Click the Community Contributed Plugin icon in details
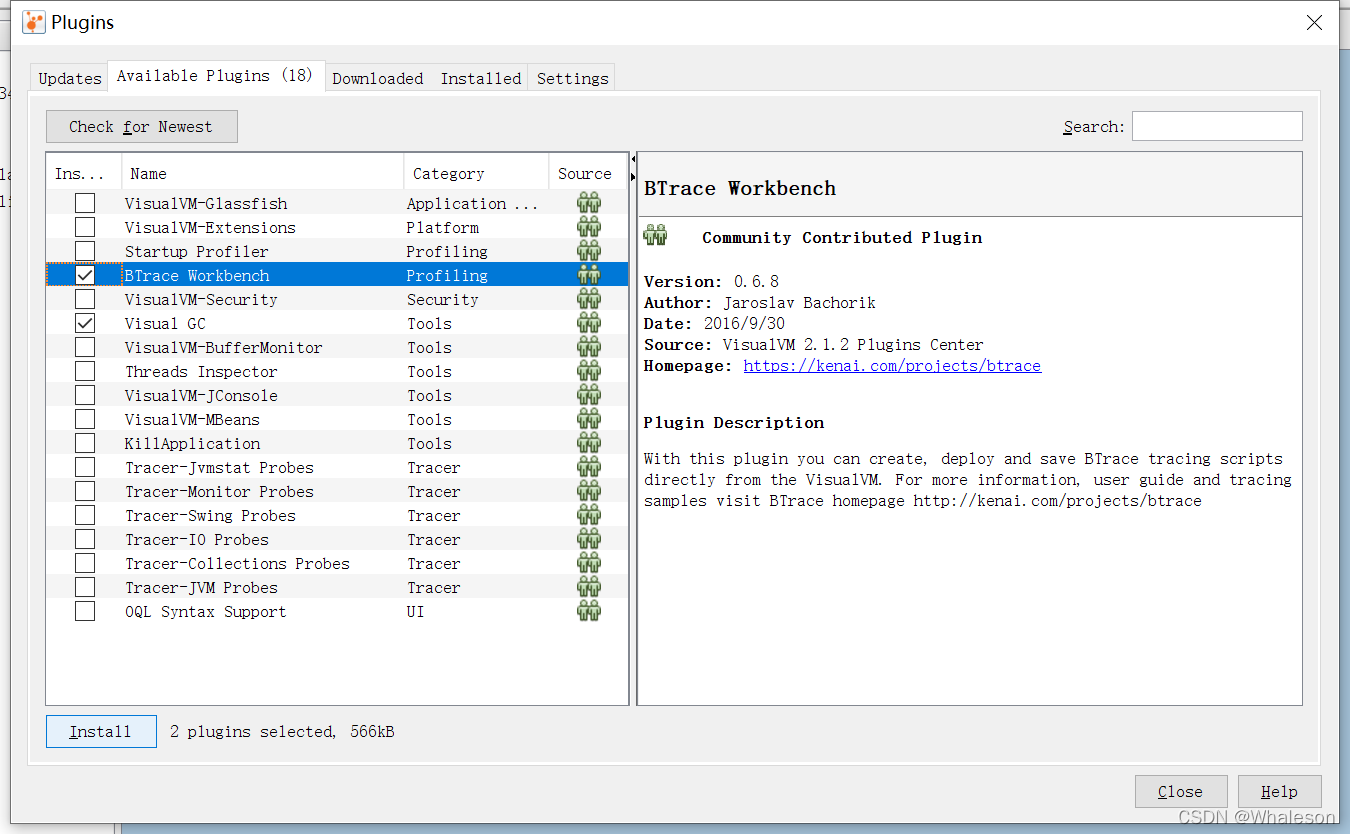The width and height of the screenshot is (1350, 834). [x=656, y=236]
